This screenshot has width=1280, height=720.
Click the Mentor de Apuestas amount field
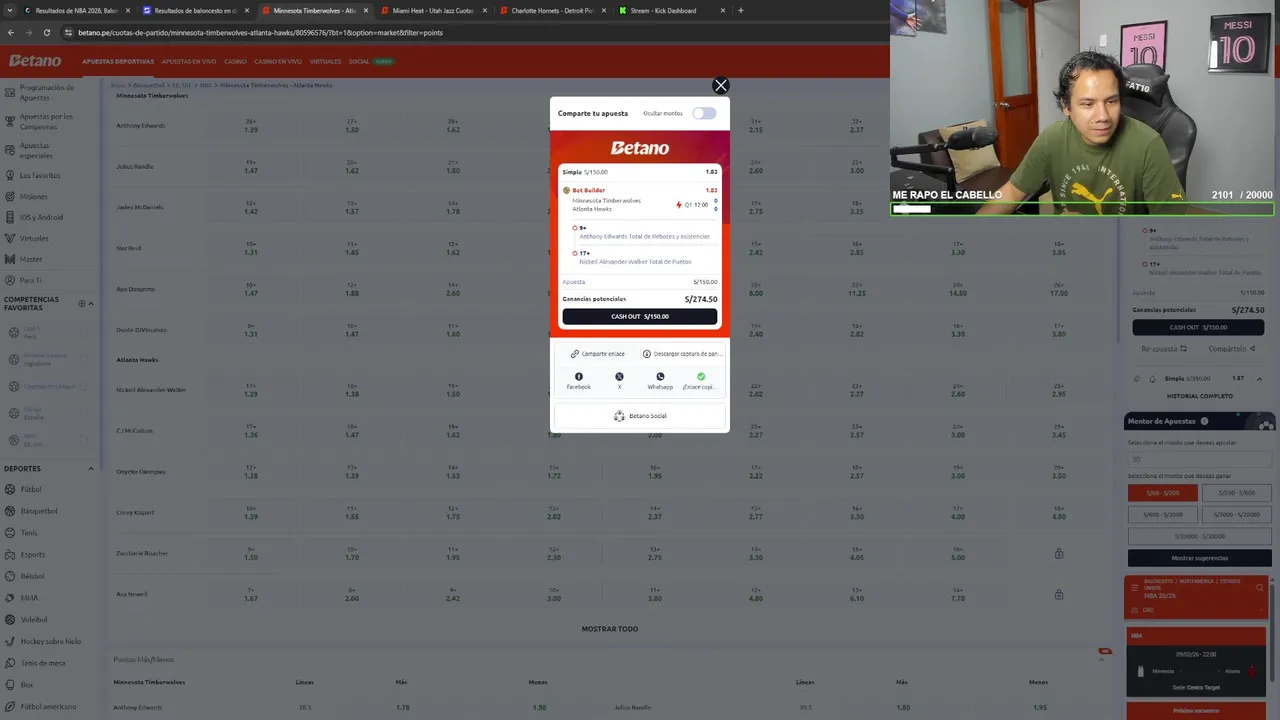click(1199, 459)
